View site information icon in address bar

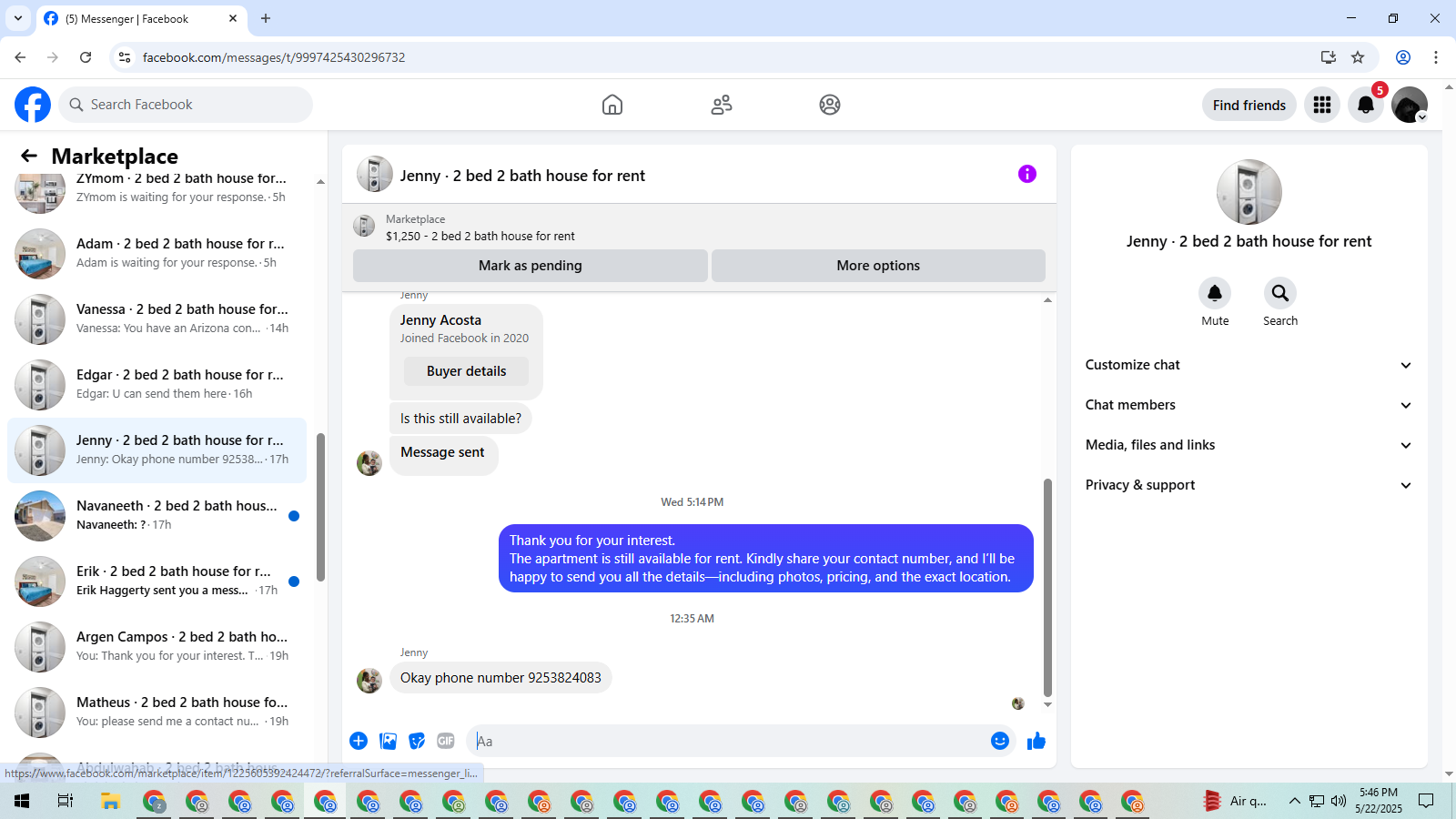[125, 57]
